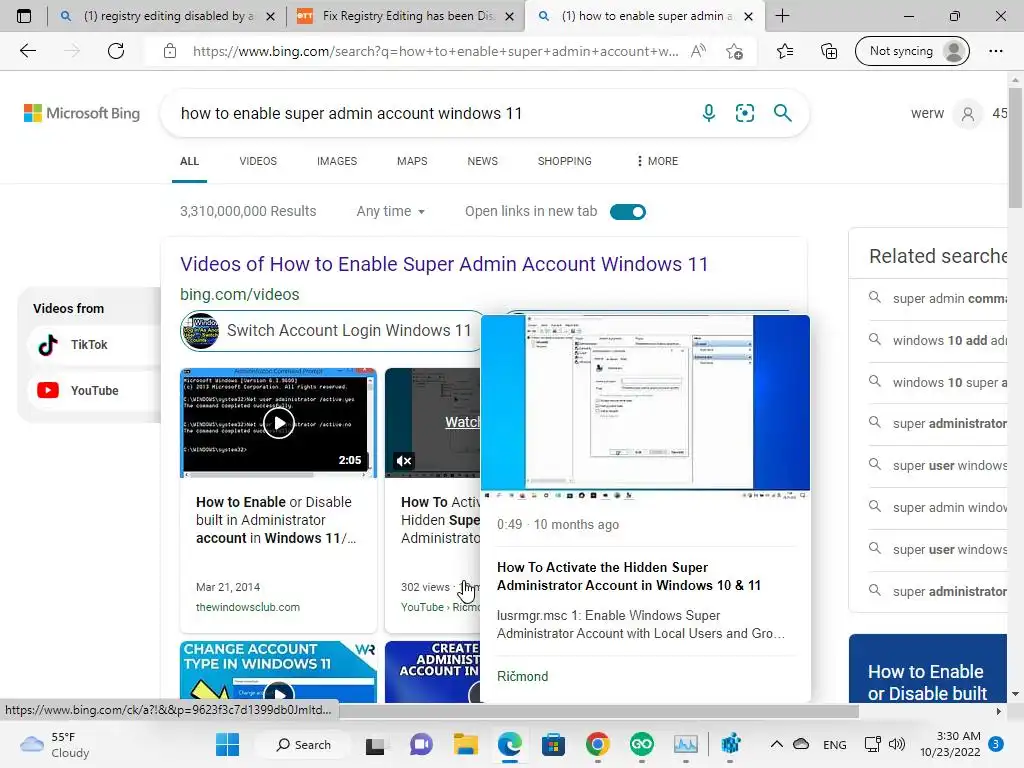The image size is (1024, 768).
Task: Toggle Open links in new tab
Action: tap(628, 212)
